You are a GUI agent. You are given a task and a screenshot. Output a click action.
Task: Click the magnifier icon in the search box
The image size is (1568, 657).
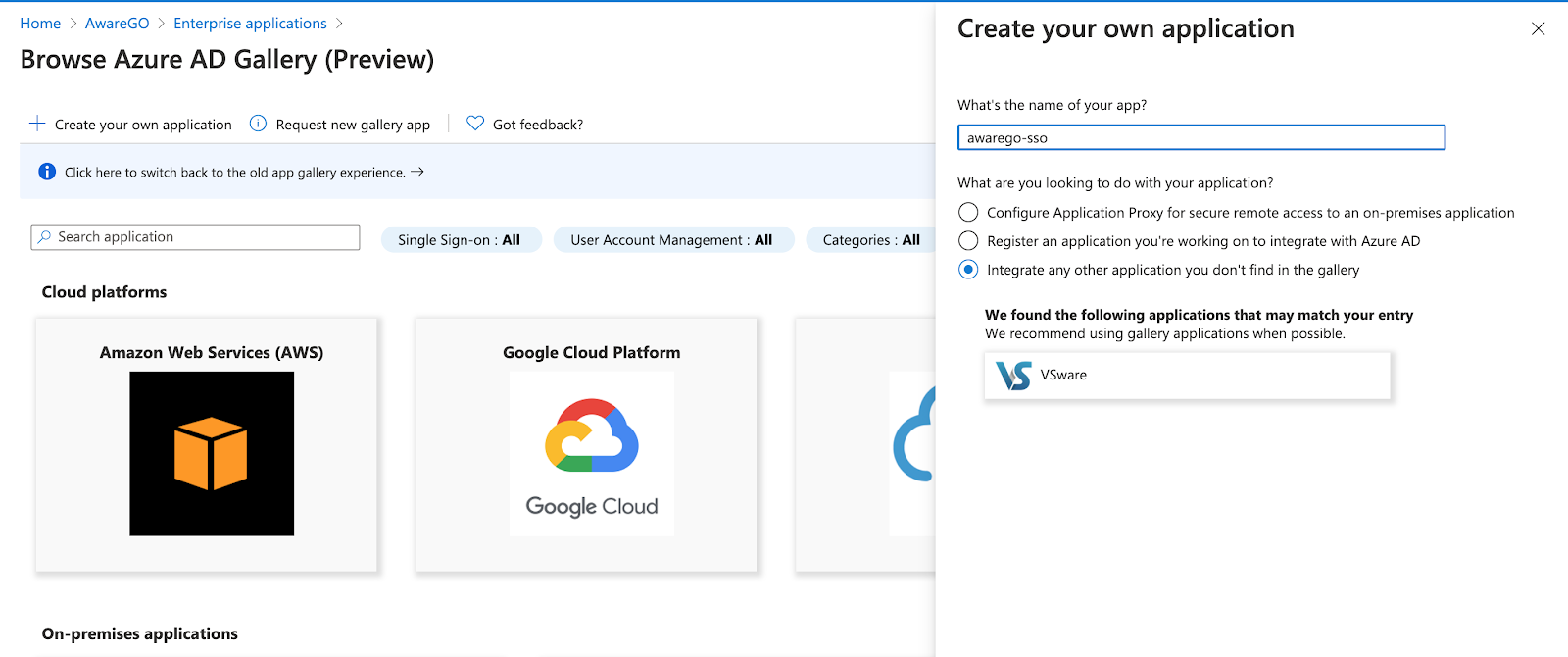coord(44,237)
